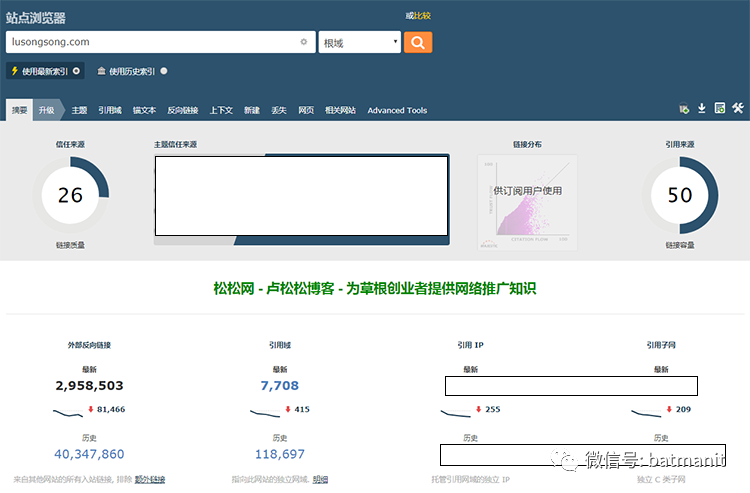Click historic backlinks count 40,347,860

tap(89, 454)
